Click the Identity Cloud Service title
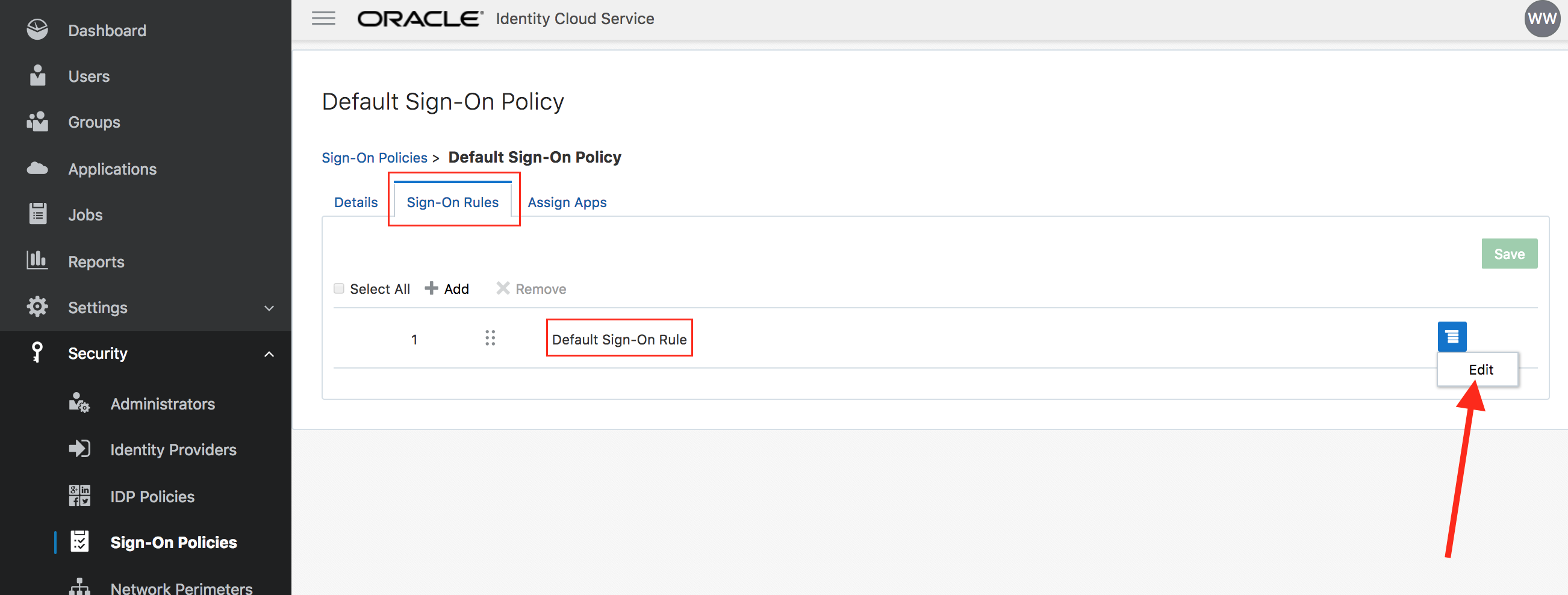Screen dimensions: 1568x595 click(574, 19)
